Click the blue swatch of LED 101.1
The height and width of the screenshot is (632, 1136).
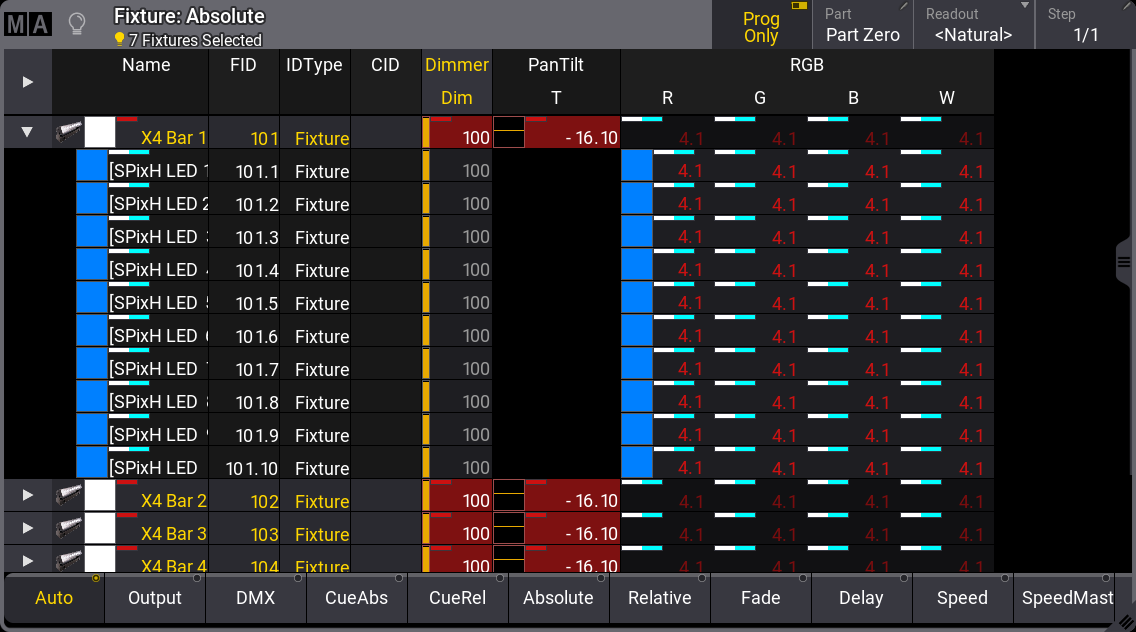92,166
